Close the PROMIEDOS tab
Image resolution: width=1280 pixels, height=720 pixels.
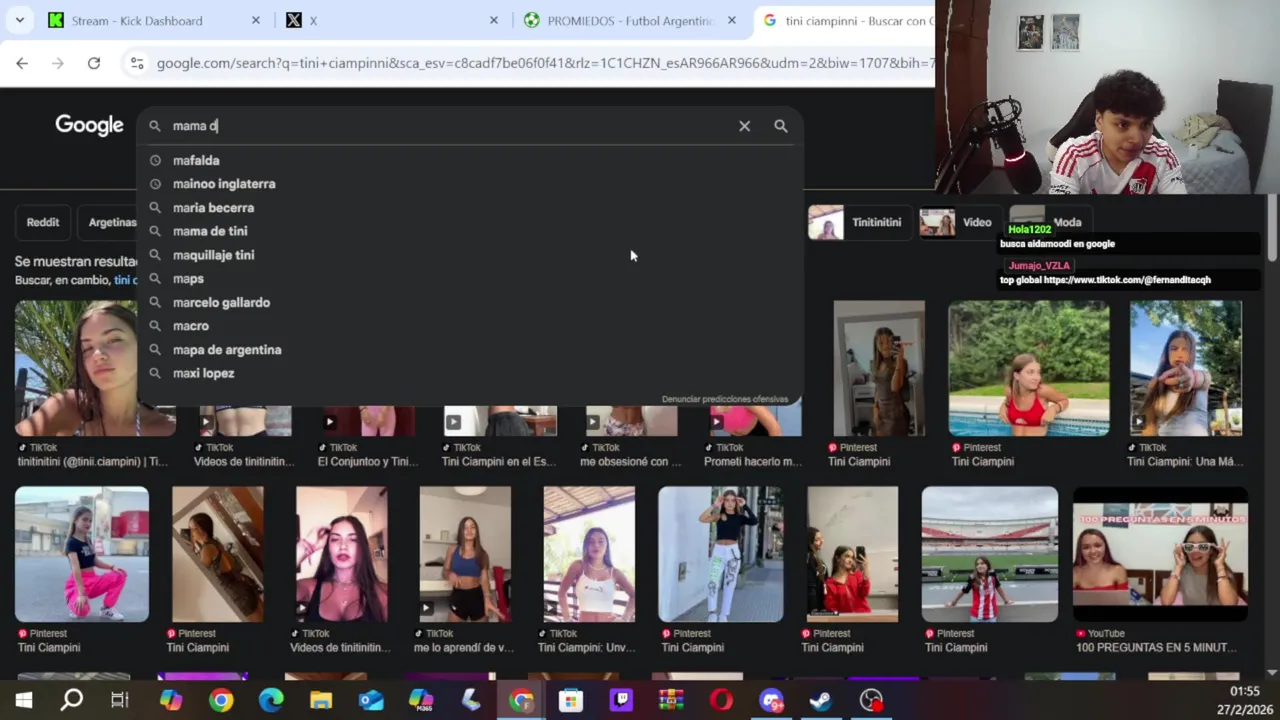pos(731,20)
